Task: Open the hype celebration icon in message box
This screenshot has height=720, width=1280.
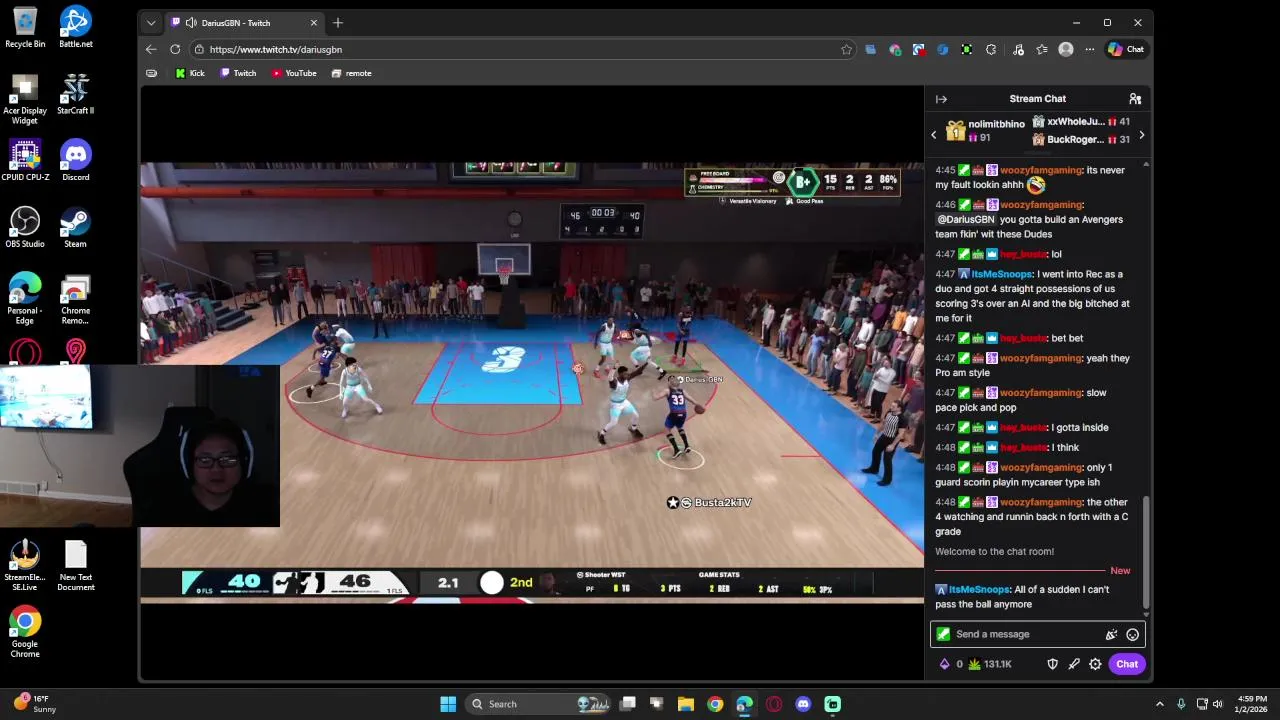Action: click(1111, 634)
